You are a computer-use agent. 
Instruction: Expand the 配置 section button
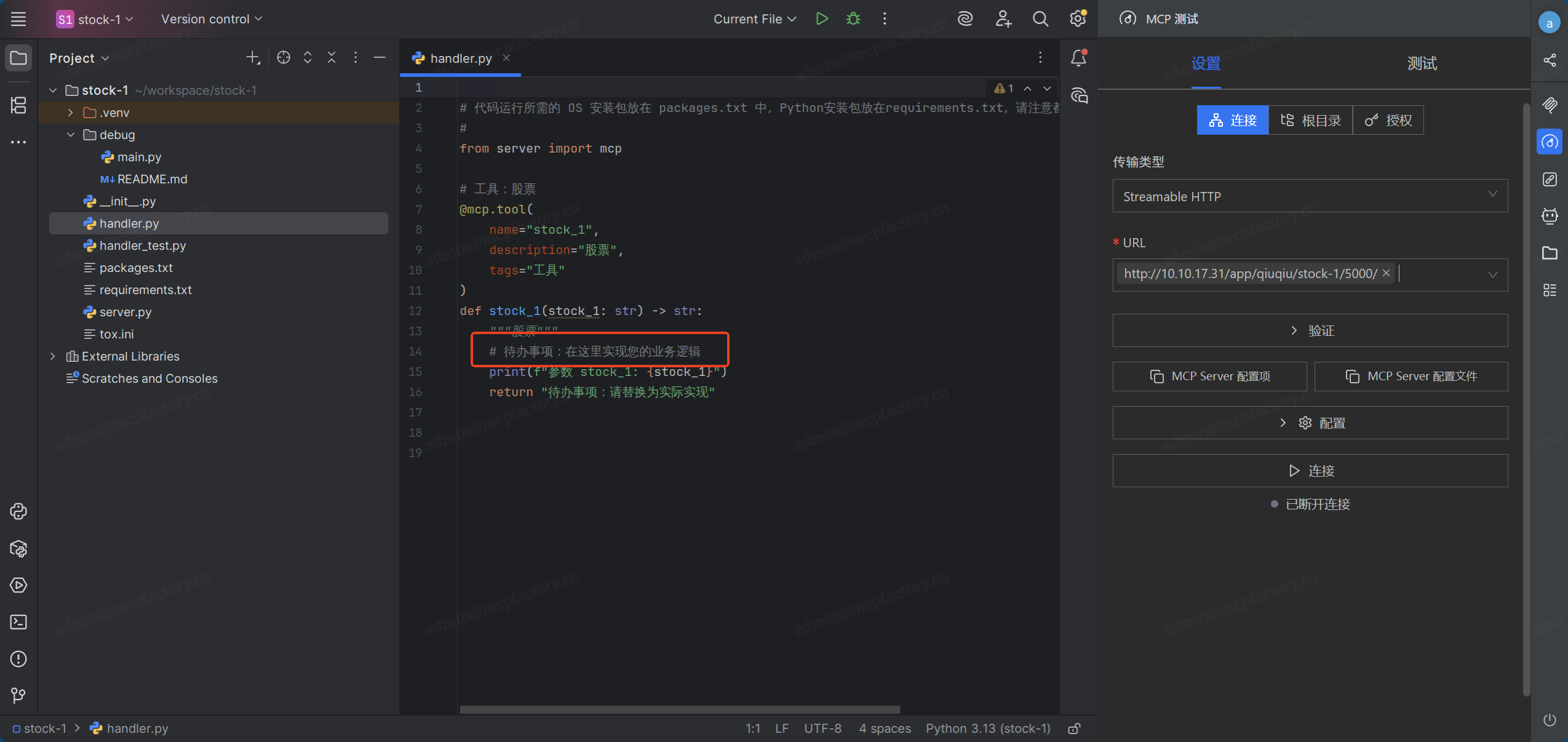(x=1310, y=423)
